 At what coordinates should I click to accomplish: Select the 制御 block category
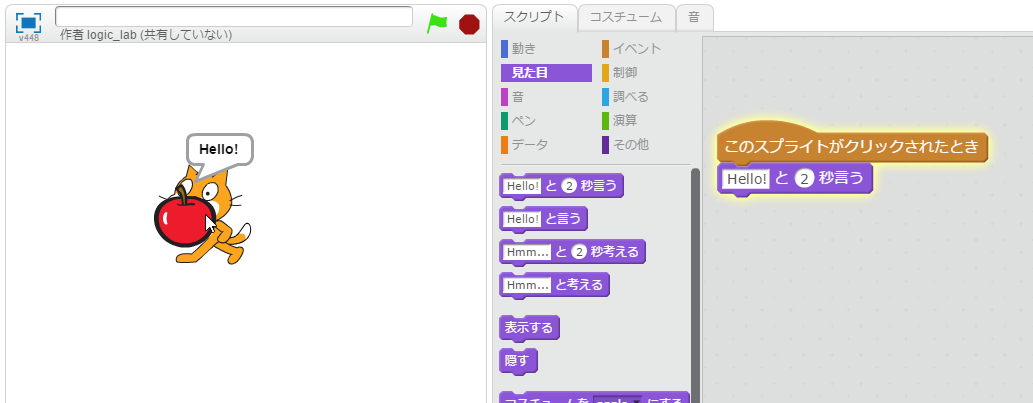coord(625,72)
